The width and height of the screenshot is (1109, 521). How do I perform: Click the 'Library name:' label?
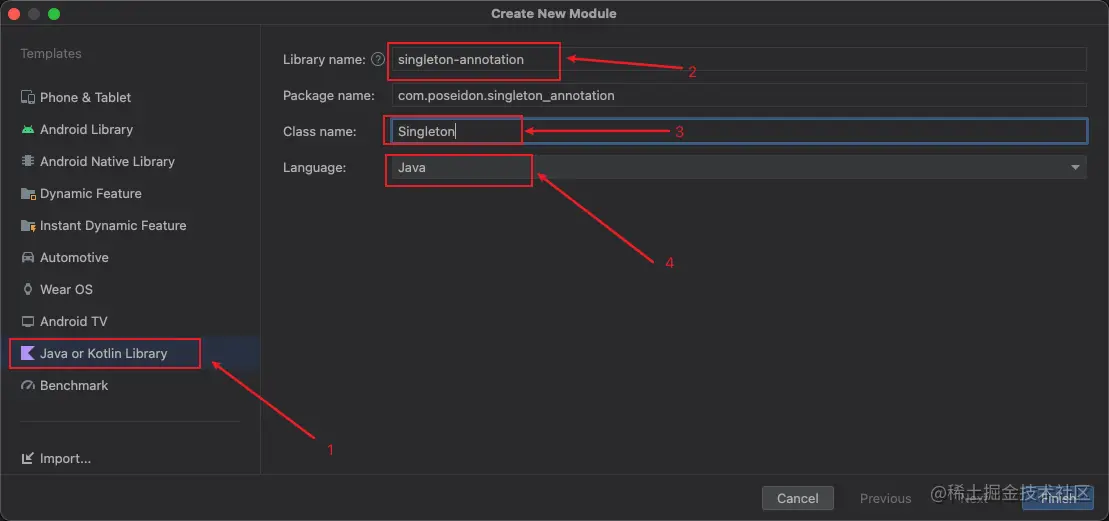point(324,59)
